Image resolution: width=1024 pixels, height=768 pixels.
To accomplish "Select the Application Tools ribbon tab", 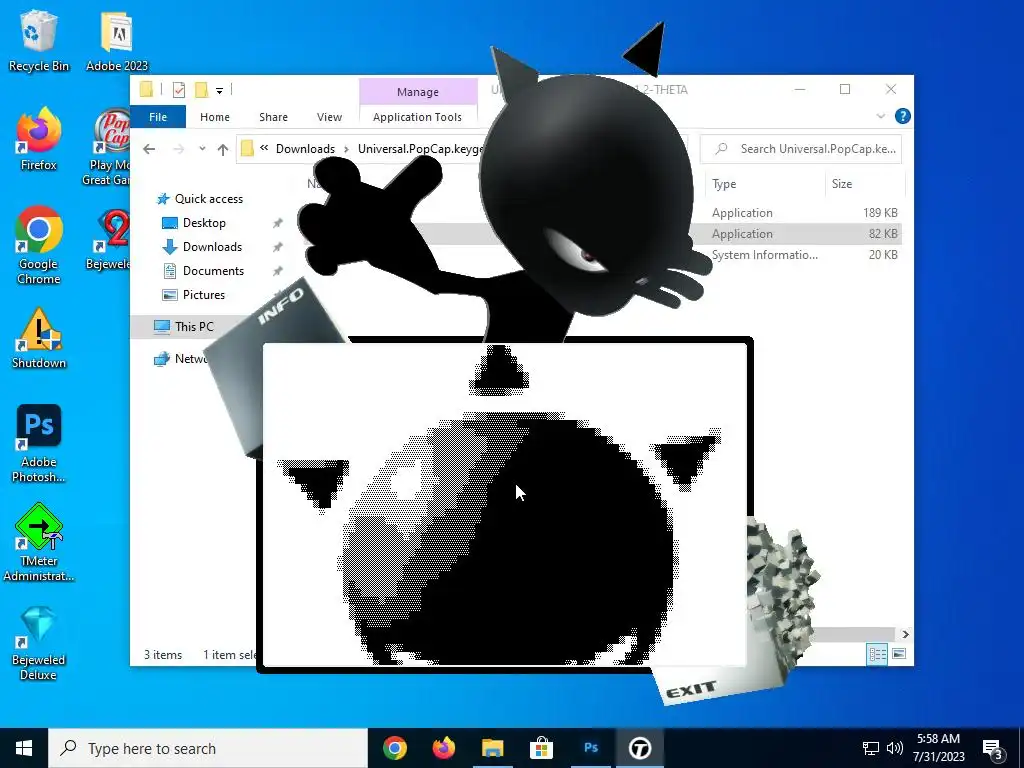I will click(x=417, y=117).
